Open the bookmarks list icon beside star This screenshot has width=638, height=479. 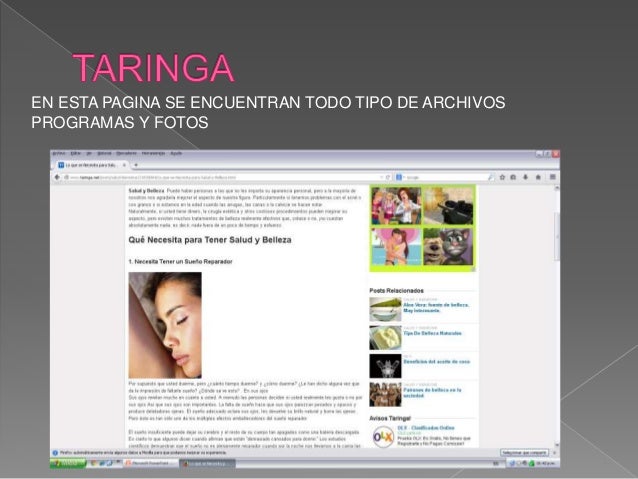click(513, 177)
